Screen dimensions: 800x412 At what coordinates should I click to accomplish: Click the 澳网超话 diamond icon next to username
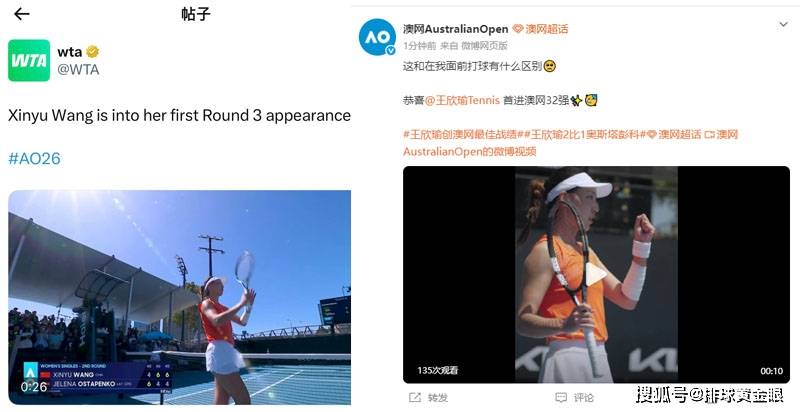pyautogui.click(x=518, y=29)
